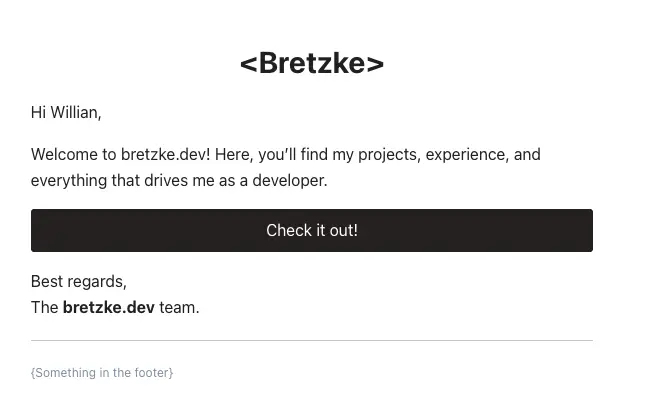Click the "{Something in the footer}" placeholder text
The image size is (648, 412).
(x=102, y=373)
